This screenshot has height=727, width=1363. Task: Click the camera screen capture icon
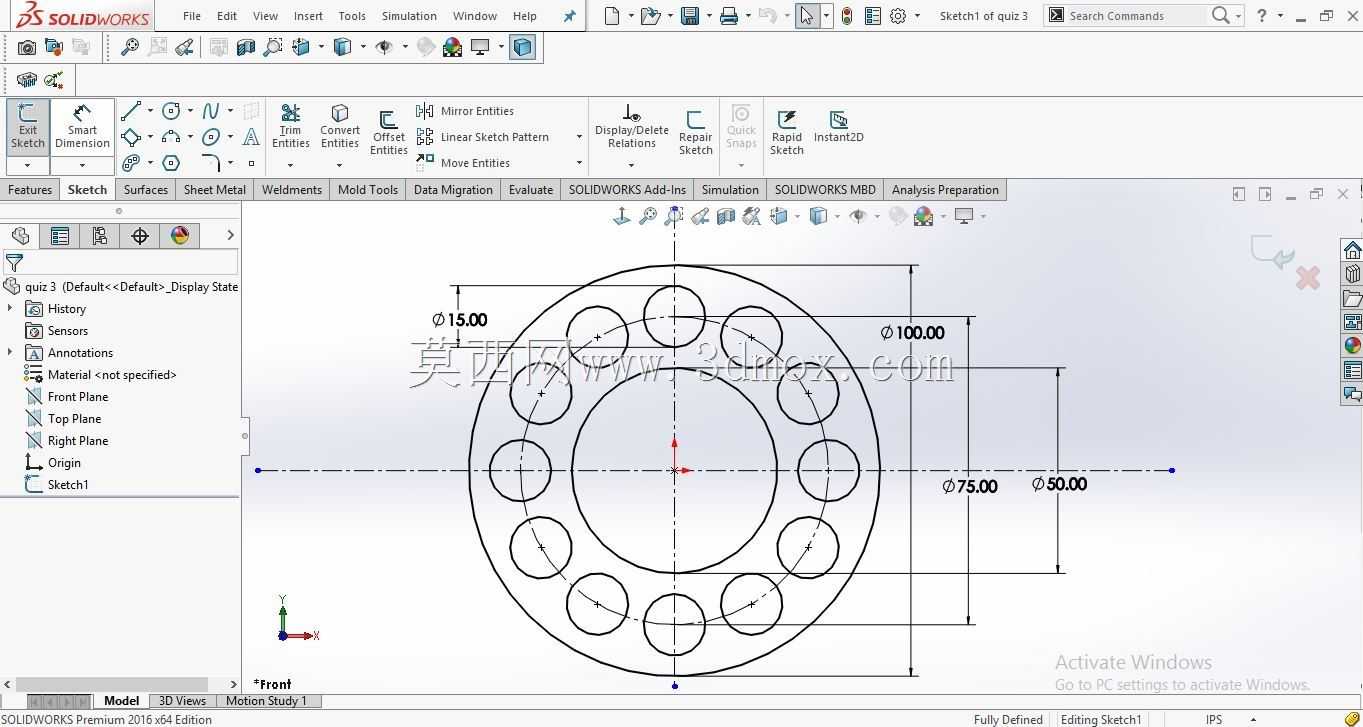tap(27, 47)
